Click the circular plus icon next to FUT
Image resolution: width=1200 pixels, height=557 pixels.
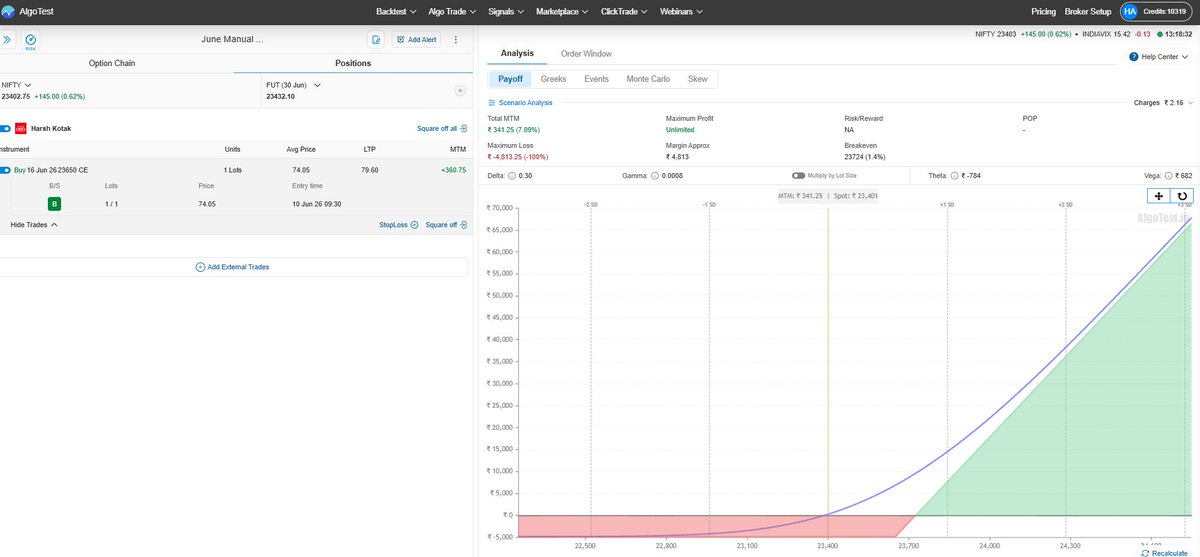(x=460, y=90)
